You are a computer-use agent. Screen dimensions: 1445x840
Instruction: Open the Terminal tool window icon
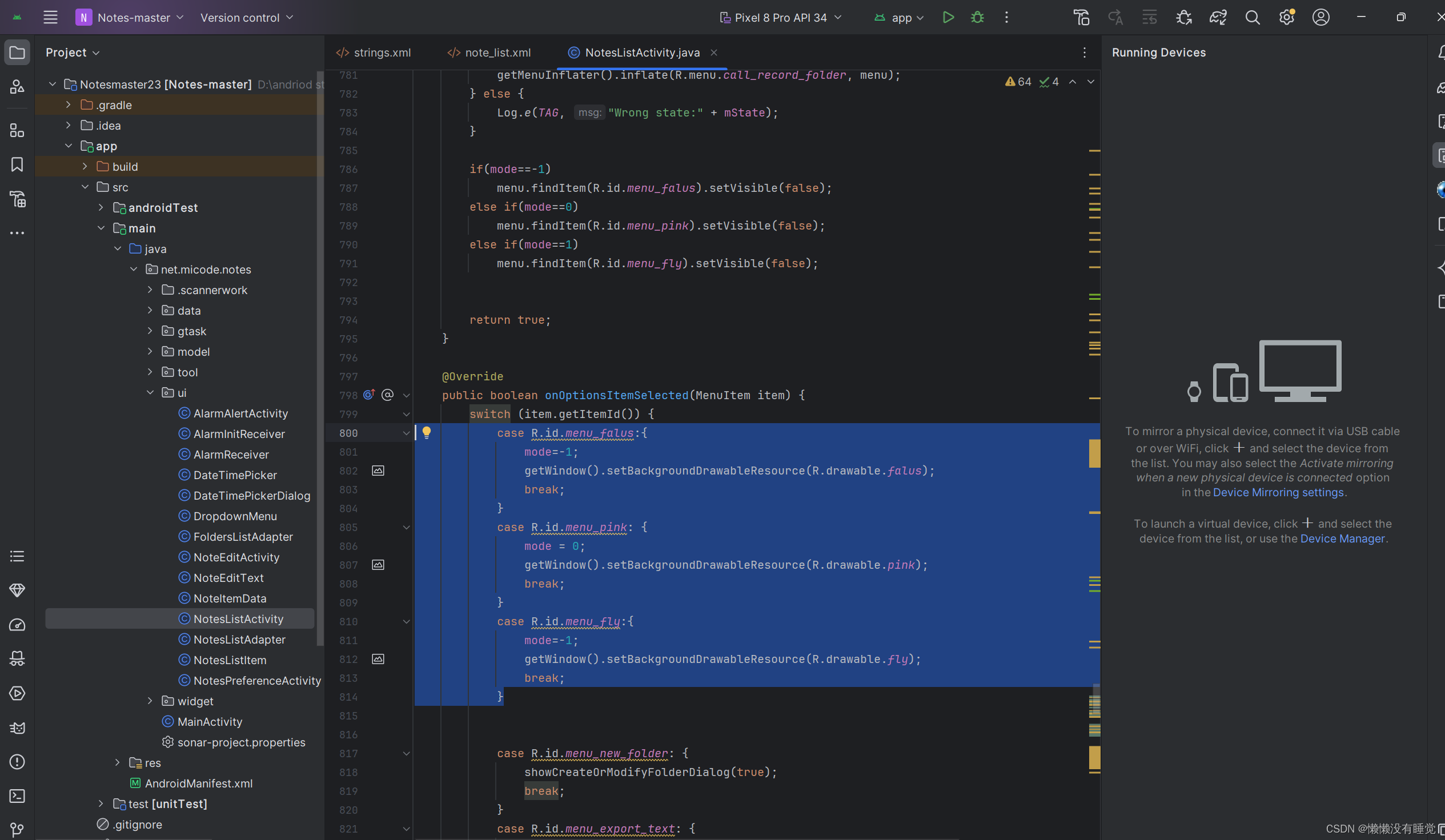coord(17,795)
